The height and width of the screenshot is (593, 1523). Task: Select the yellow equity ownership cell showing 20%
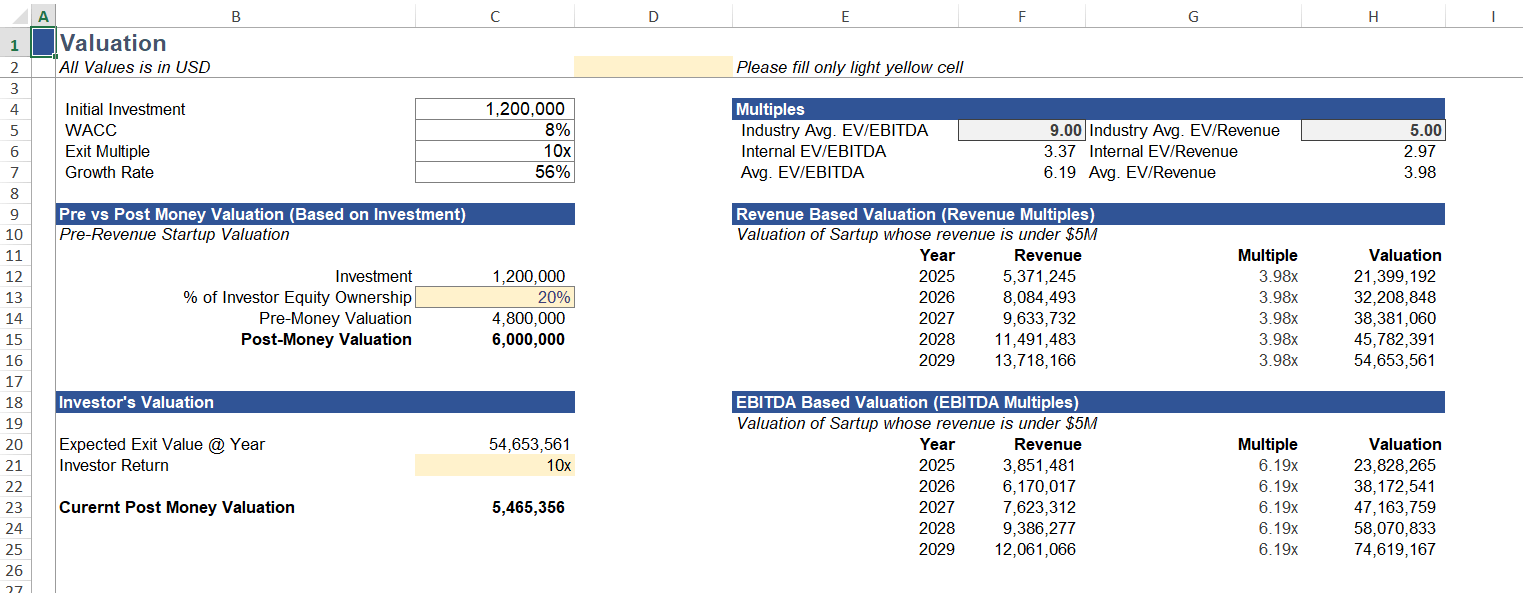(x=494, y=297)
